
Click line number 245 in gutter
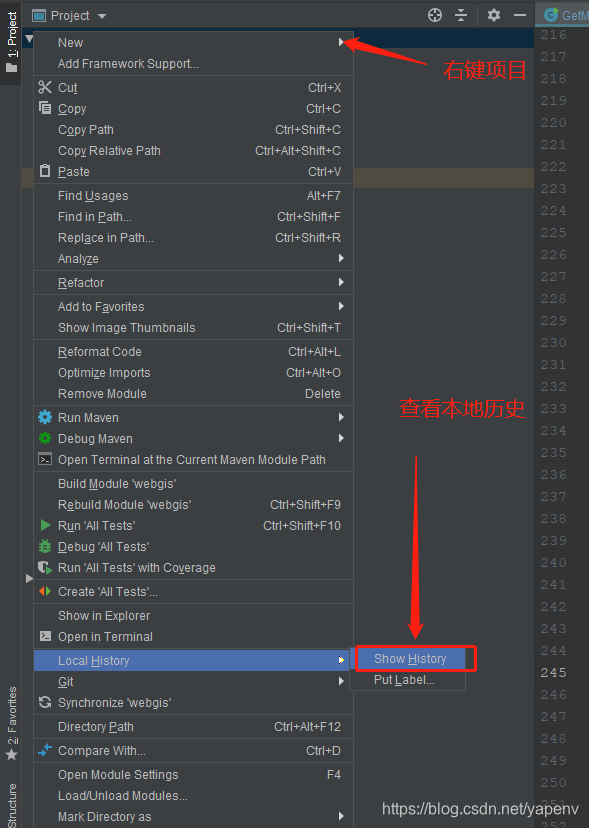(553, 672)
